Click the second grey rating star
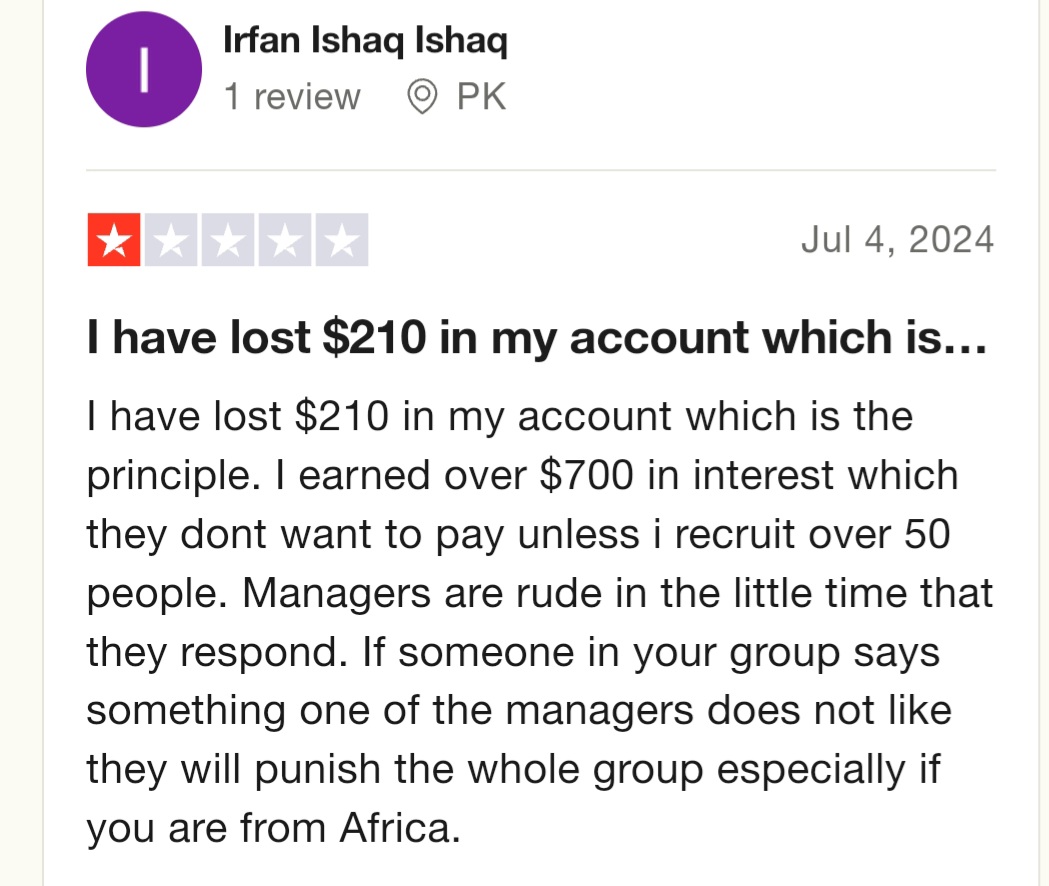Image resolution: width=1049 pixels, height=886 pixels. (171, 241)
